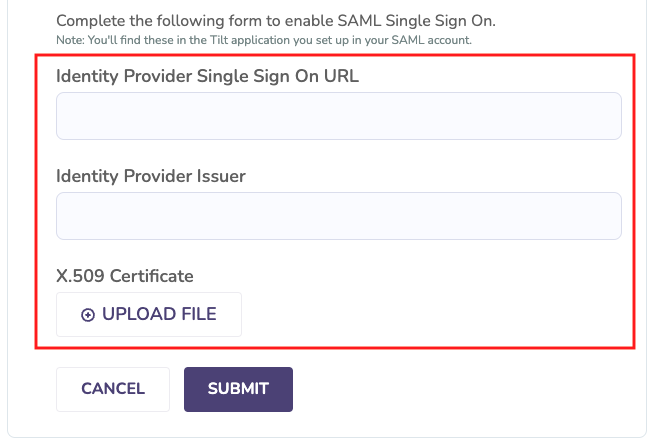Image resolution: width=655 pixels, height=439 pixels.
Task: Hit the purple SUBMIT button
Action: point(238,389)
